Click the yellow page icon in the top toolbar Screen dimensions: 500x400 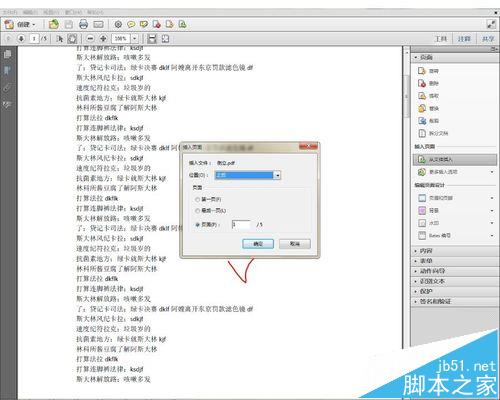(x=169, y=24)
